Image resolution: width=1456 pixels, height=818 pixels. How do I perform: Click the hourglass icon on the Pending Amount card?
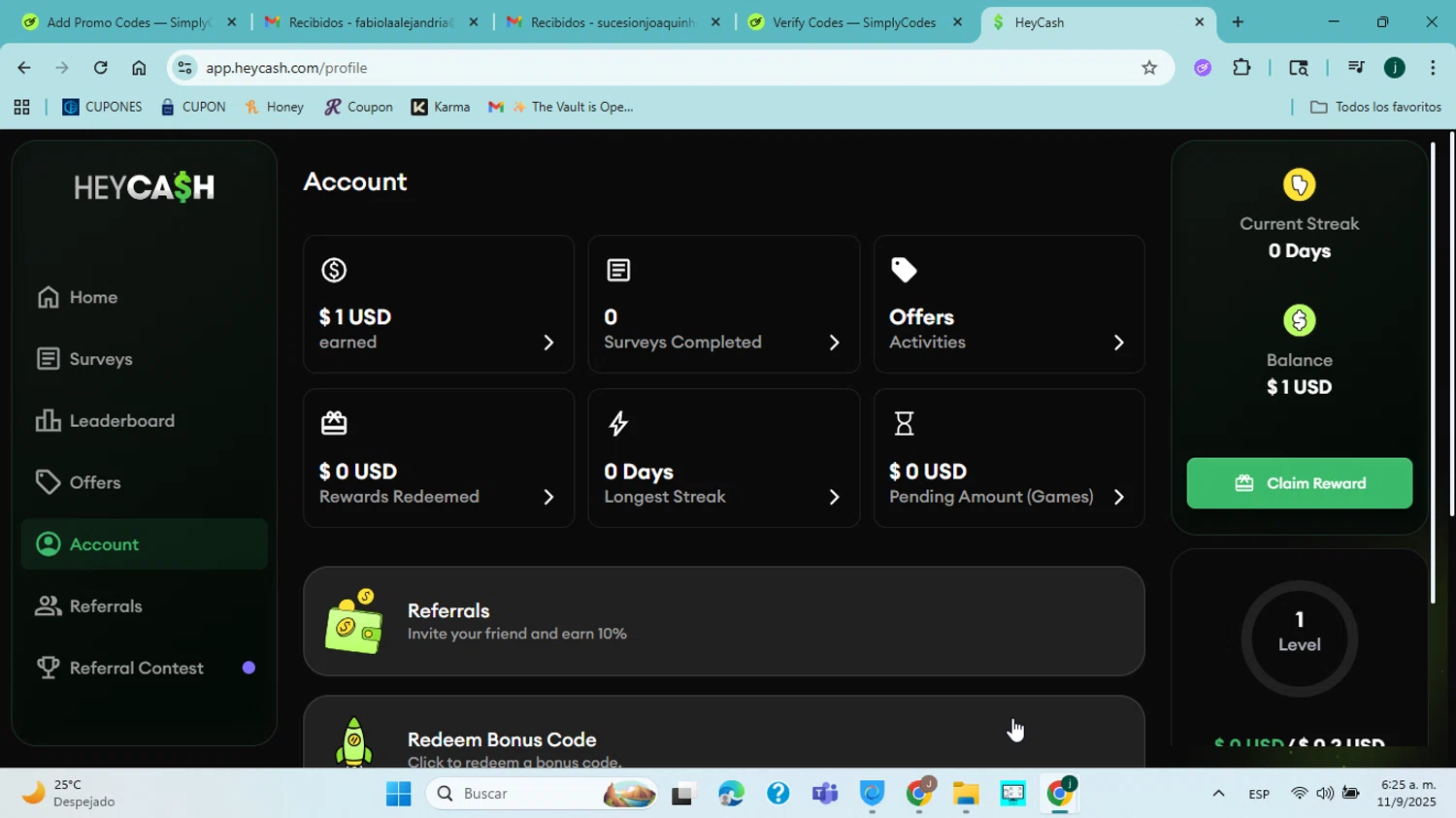pos(904,423)
